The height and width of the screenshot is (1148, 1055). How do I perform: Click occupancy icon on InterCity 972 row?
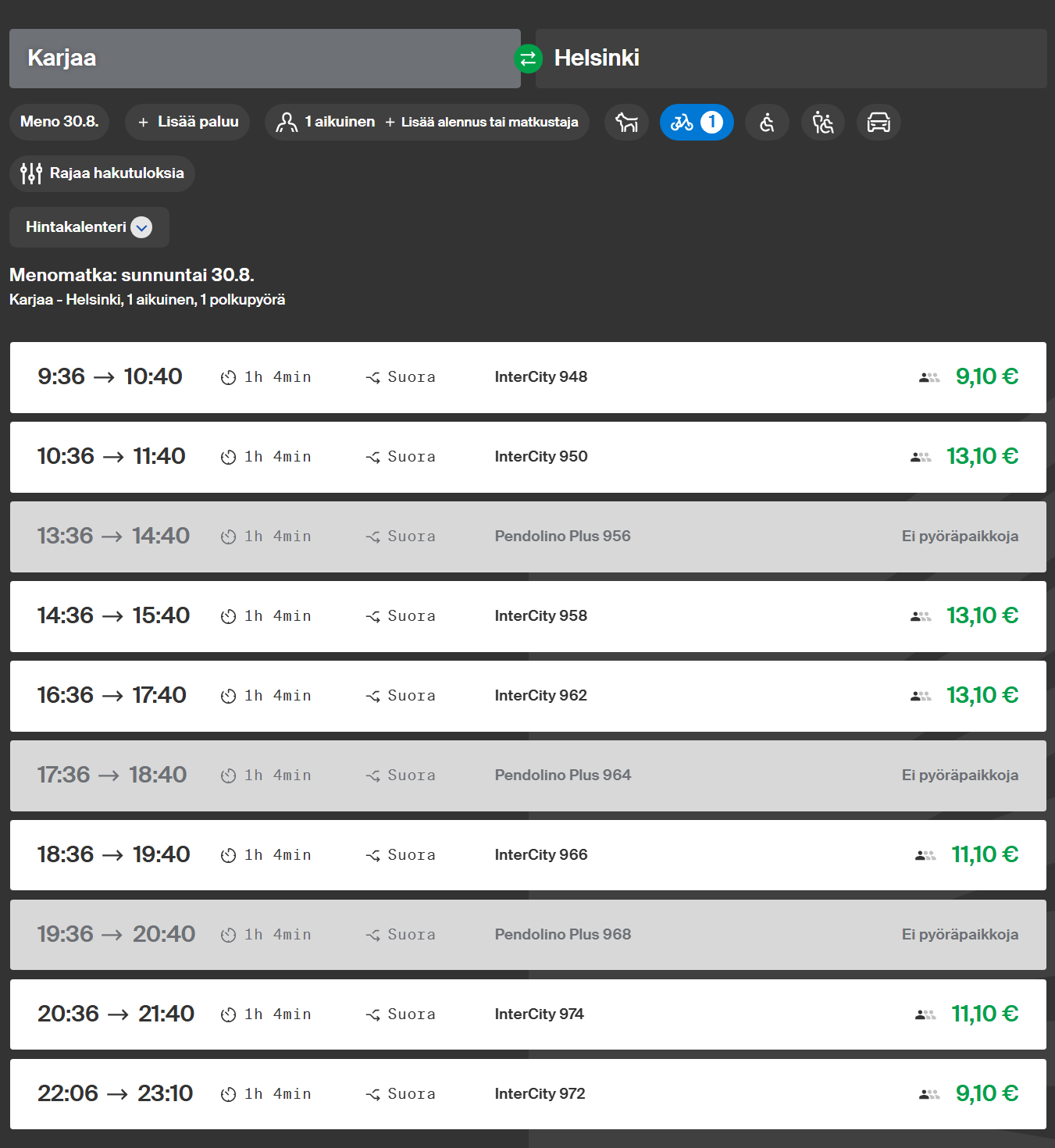click(929, 1094)
